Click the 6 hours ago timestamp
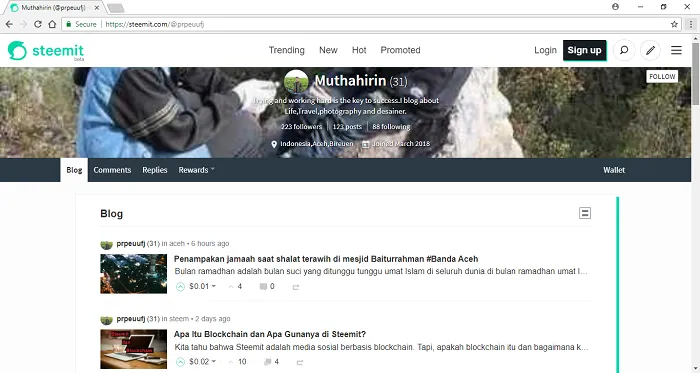The width and height of the screenshot is (700, 373). (x=210, y=244)
